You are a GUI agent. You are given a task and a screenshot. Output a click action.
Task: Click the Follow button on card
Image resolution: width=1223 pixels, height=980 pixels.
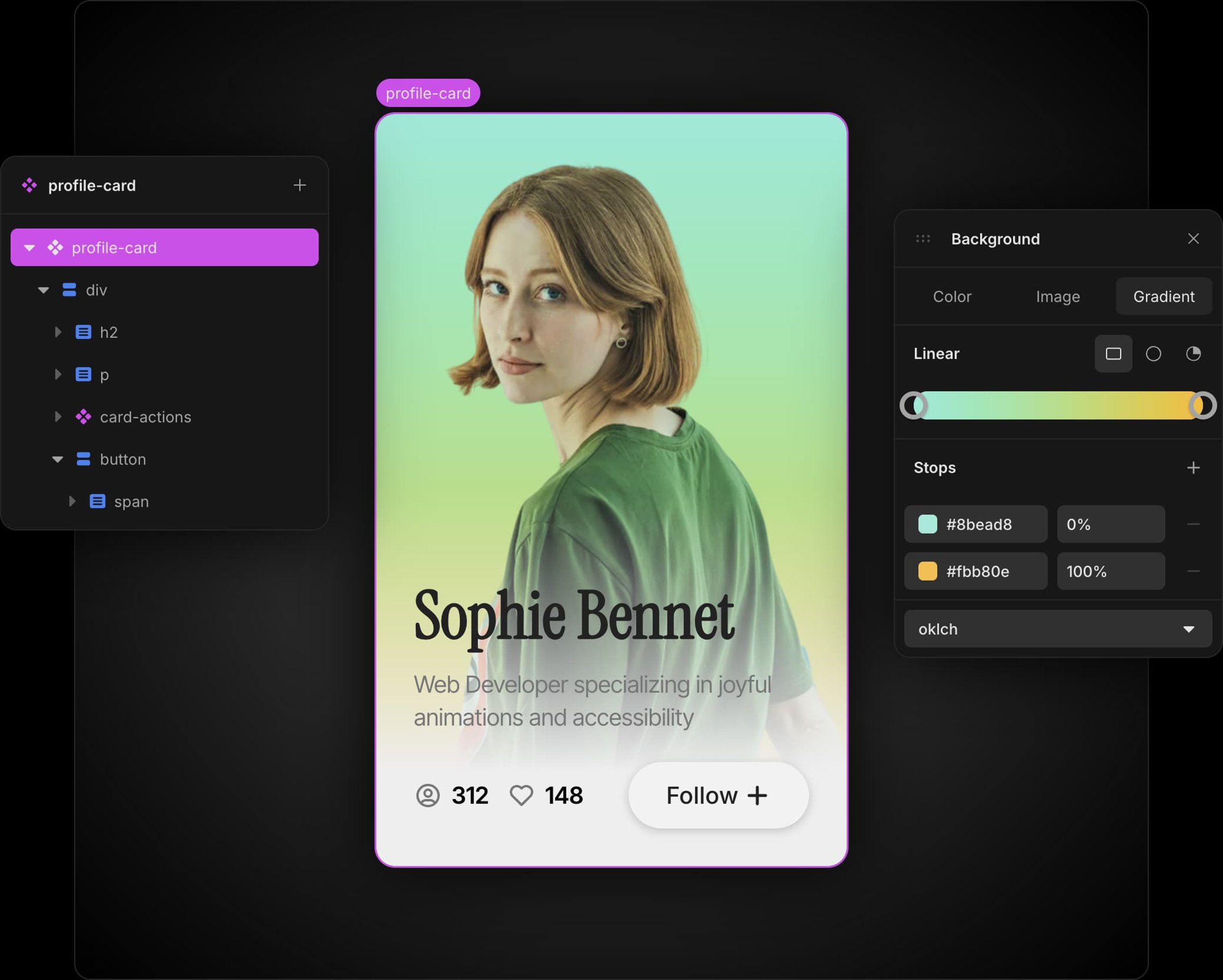point(718,795)
